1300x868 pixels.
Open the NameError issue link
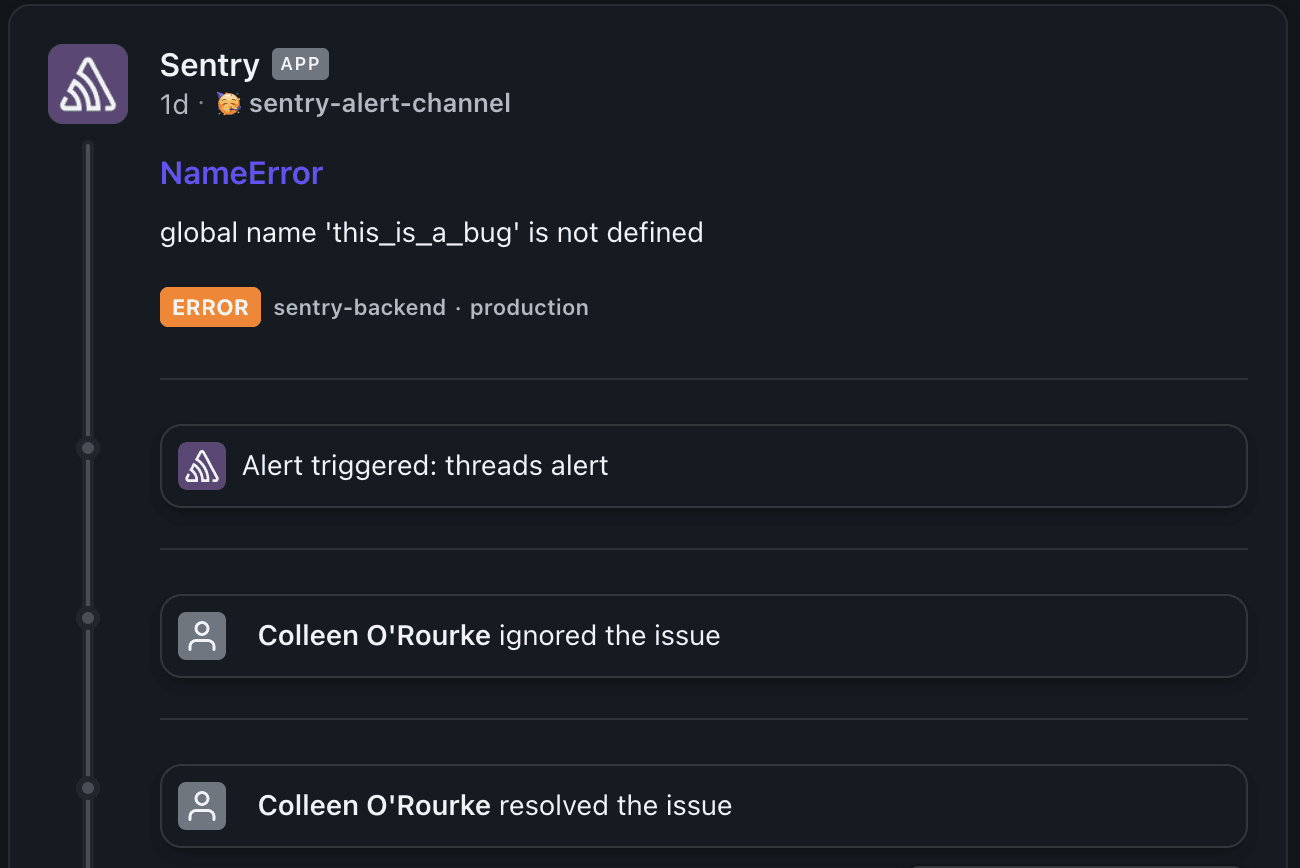click(x=241, y=173)
